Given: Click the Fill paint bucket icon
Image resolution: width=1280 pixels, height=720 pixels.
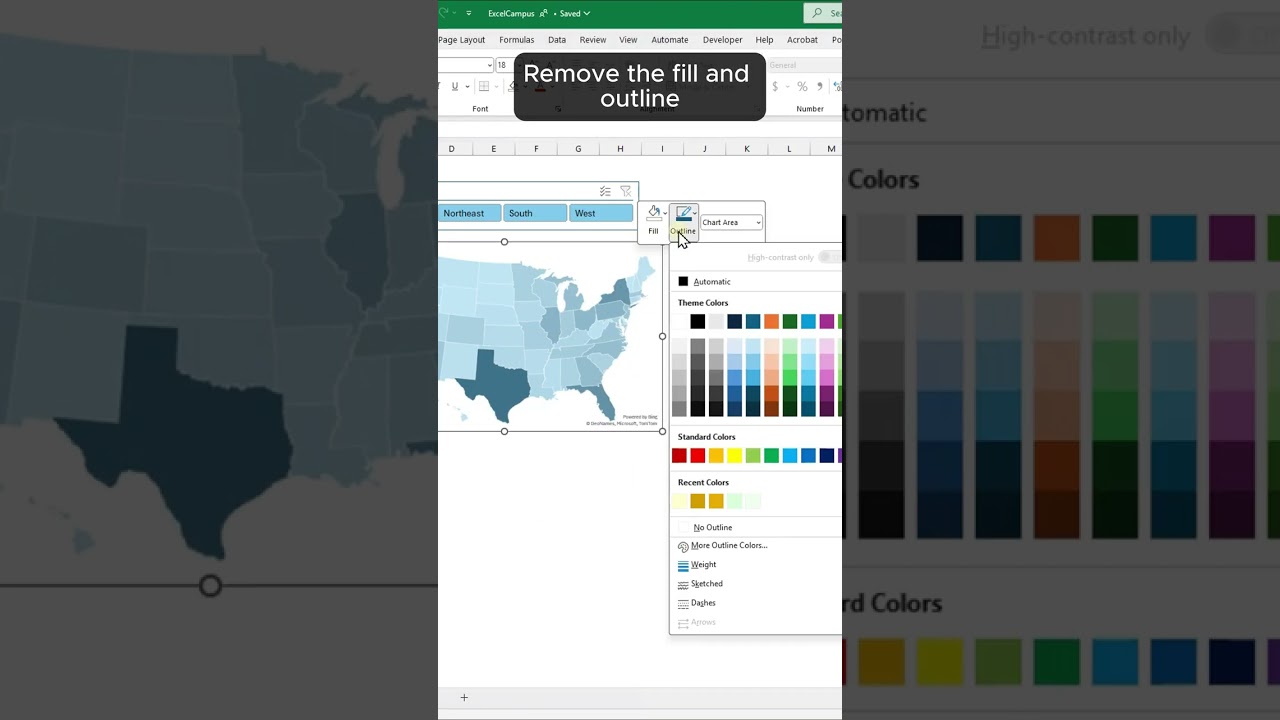Looking at the screenshot, I should [653, 212].
